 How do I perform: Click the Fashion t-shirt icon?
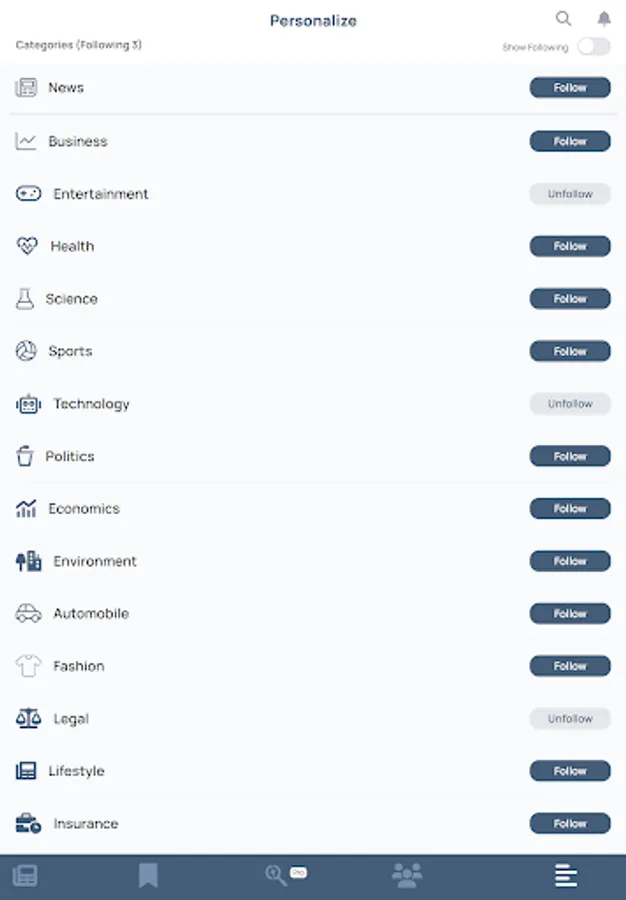pos(28,666)
